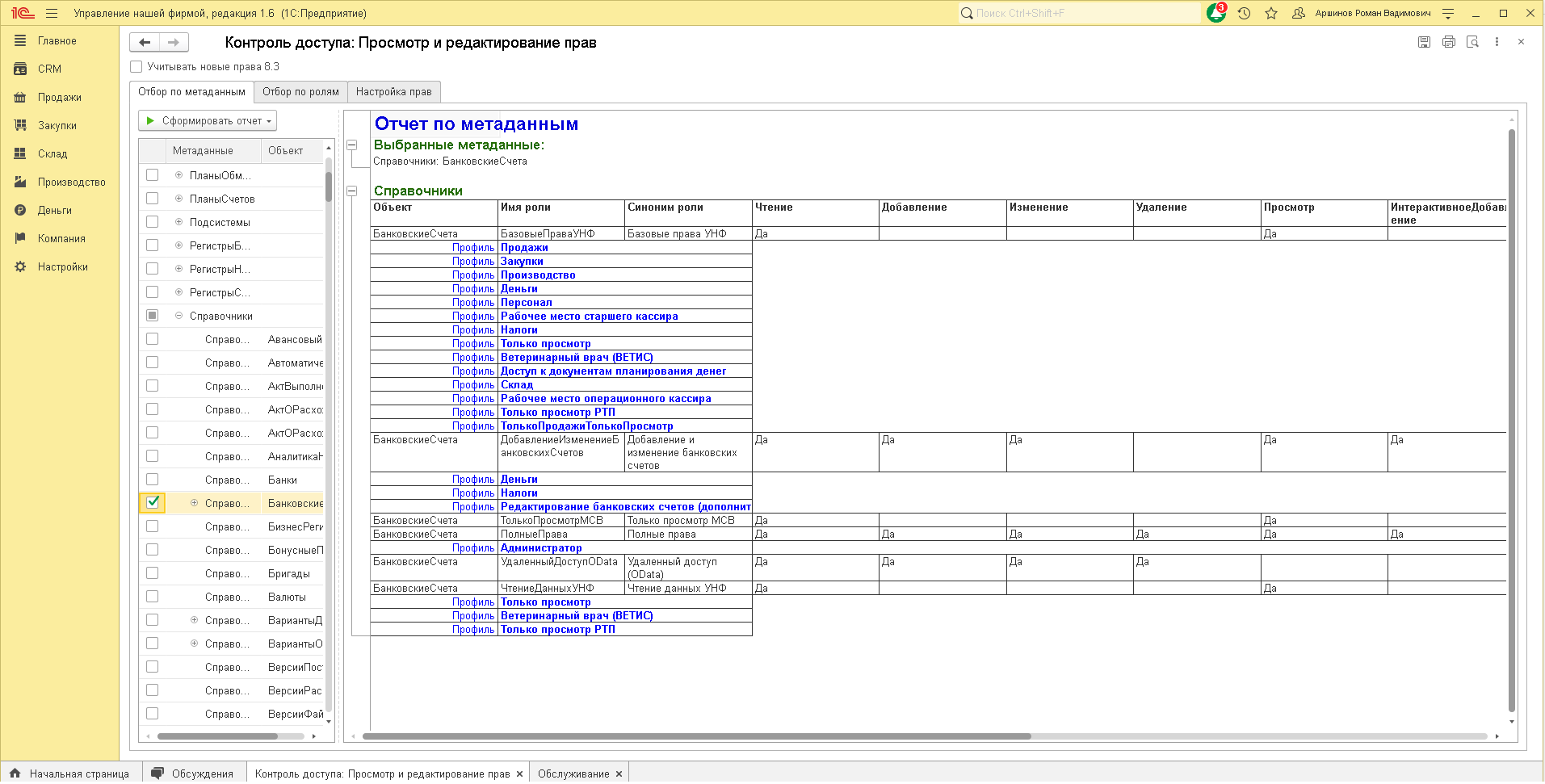
Task: Expand the Подсистемы tree node
Action: pos(178,222)
